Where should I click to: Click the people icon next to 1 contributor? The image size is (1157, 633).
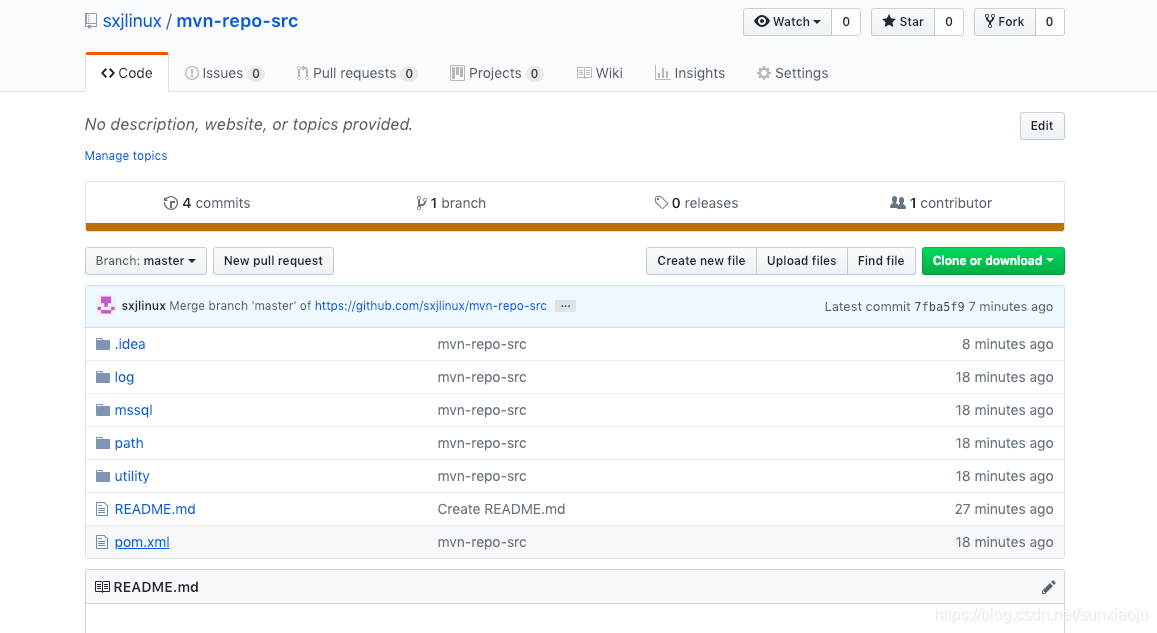[x=897, y=202]
